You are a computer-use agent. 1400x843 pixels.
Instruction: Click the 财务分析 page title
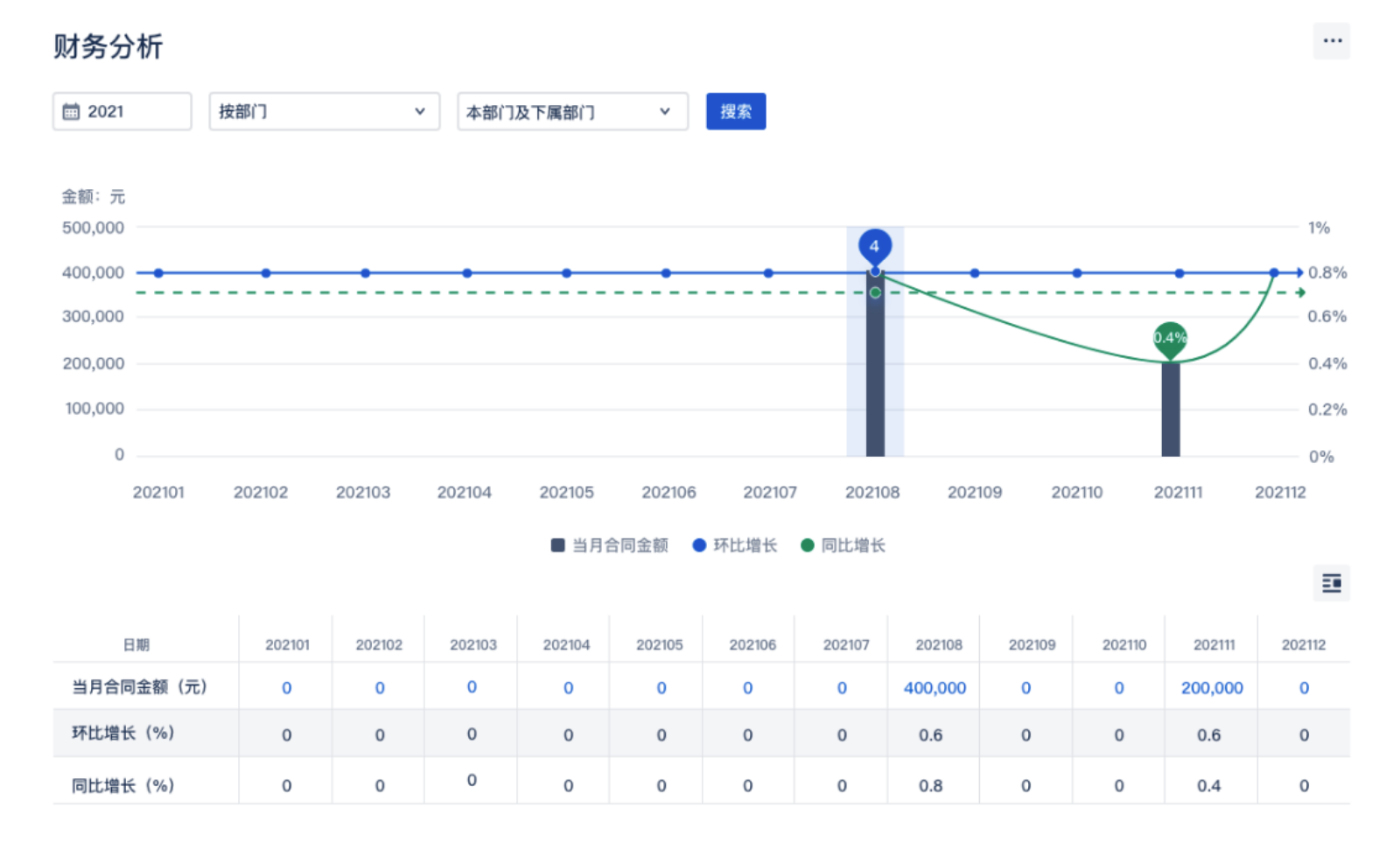point(108,46)
